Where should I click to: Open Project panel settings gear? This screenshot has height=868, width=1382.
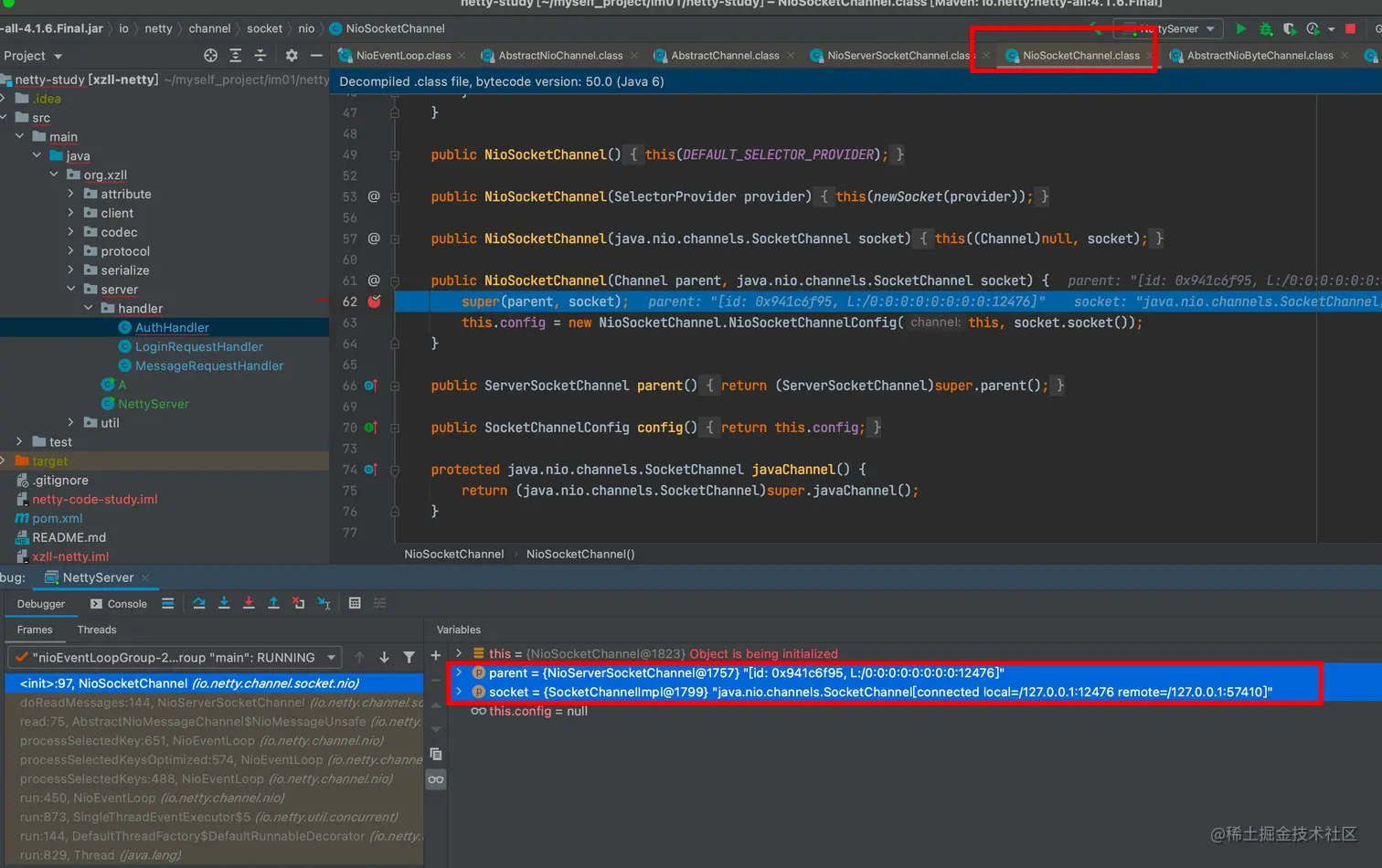point(292,56)
